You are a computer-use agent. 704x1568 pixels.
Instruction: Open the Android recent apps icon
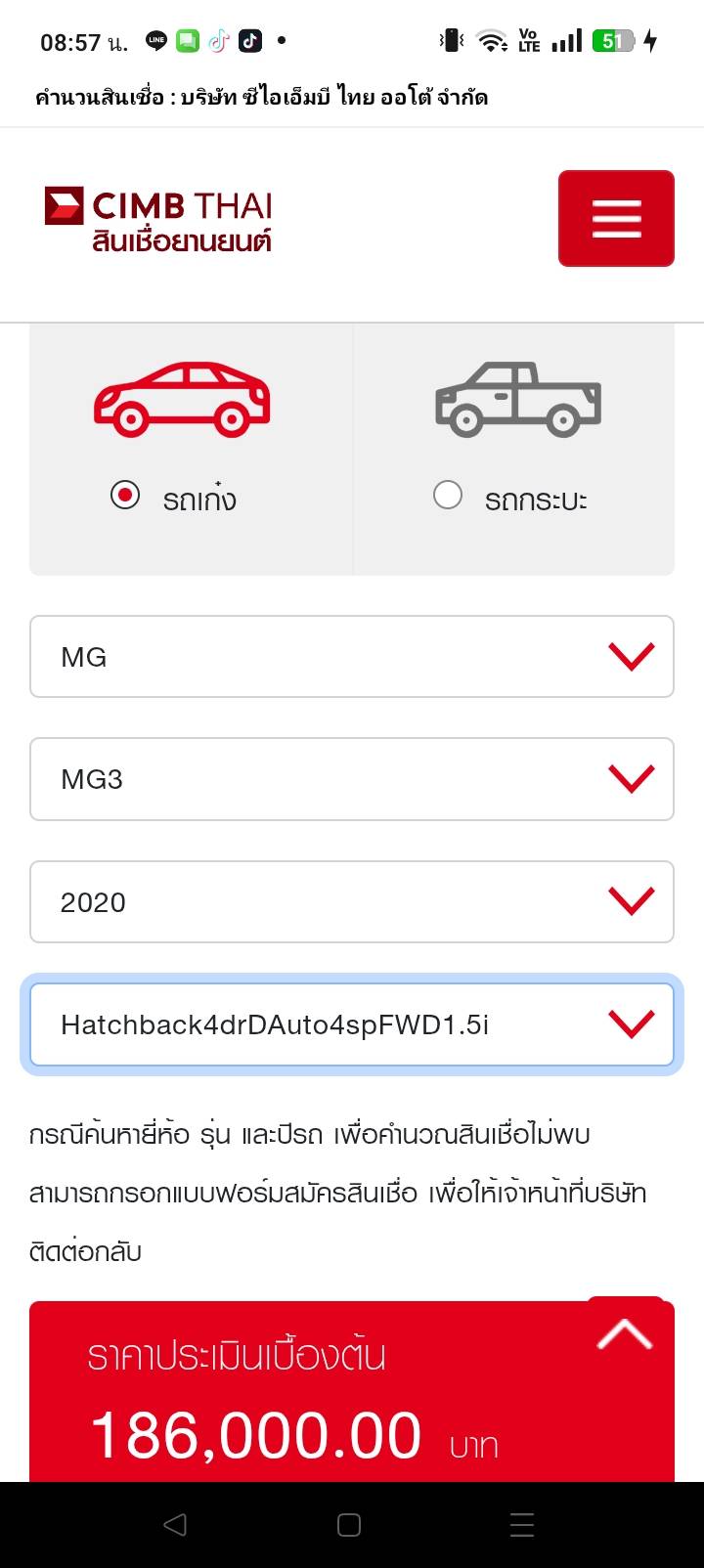coord(522,1525)
